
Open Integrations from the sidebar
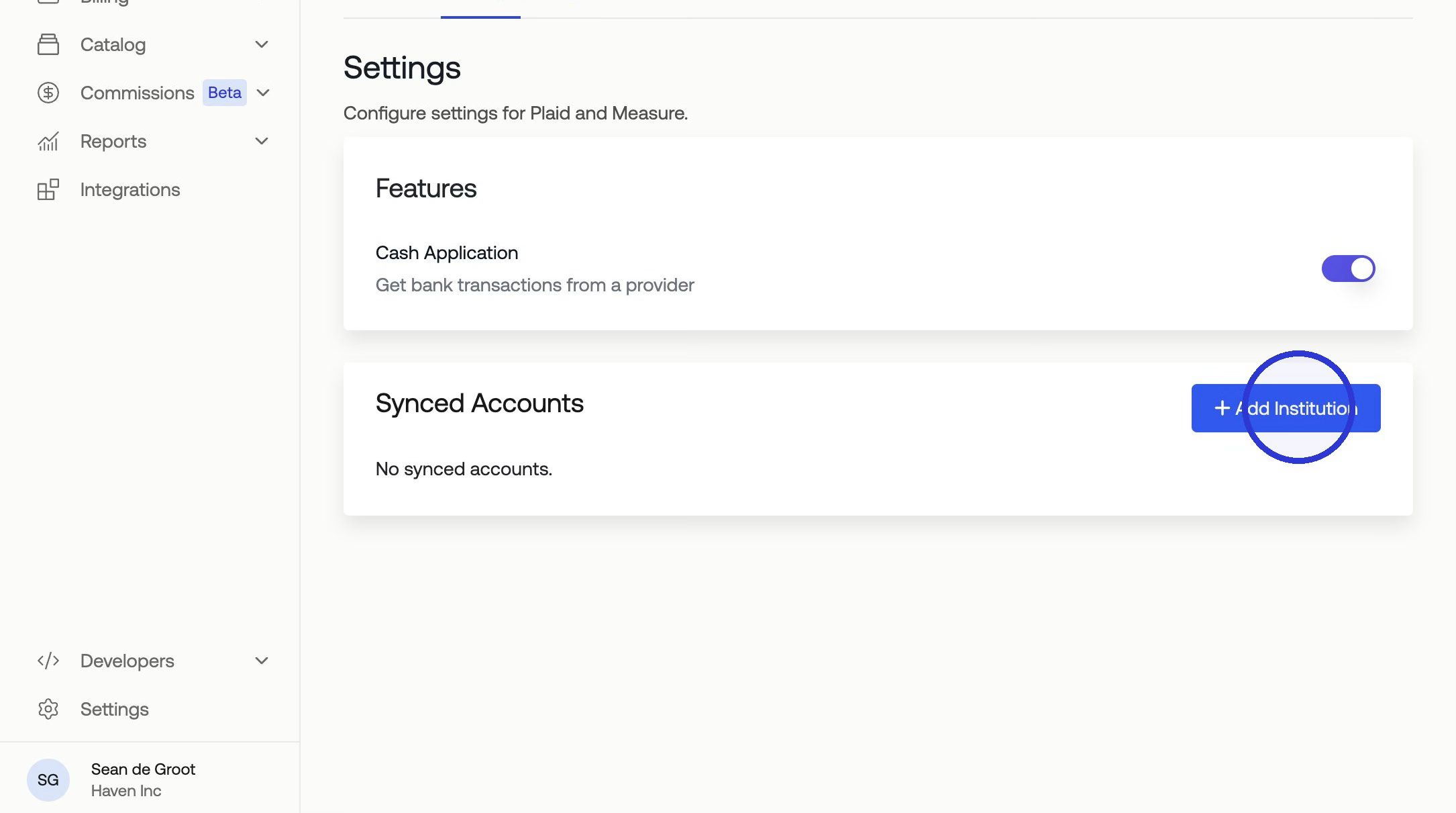pyautogui.click(x=130, y=189)
